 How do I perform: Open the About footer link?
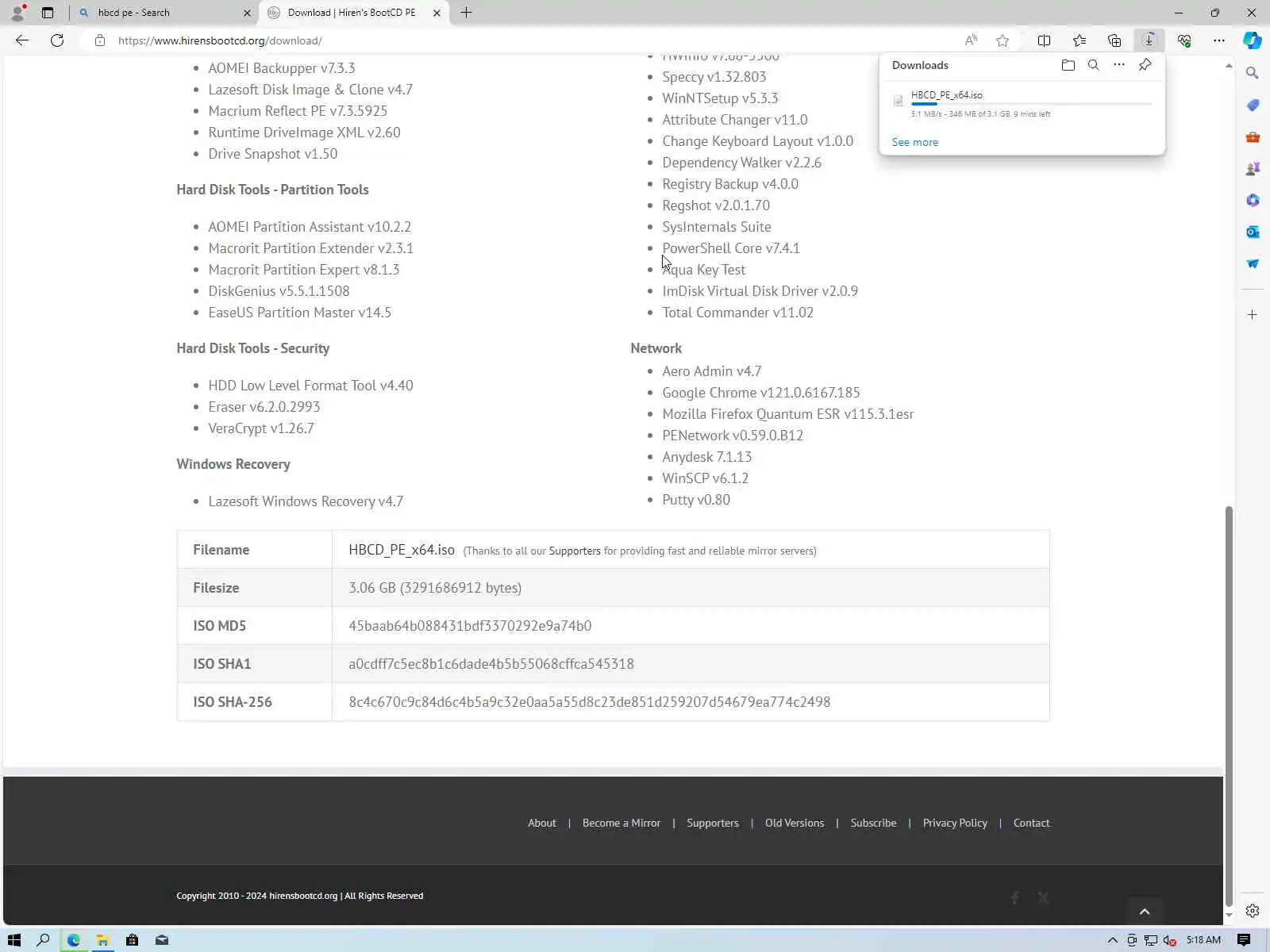[x=542, y=823]
